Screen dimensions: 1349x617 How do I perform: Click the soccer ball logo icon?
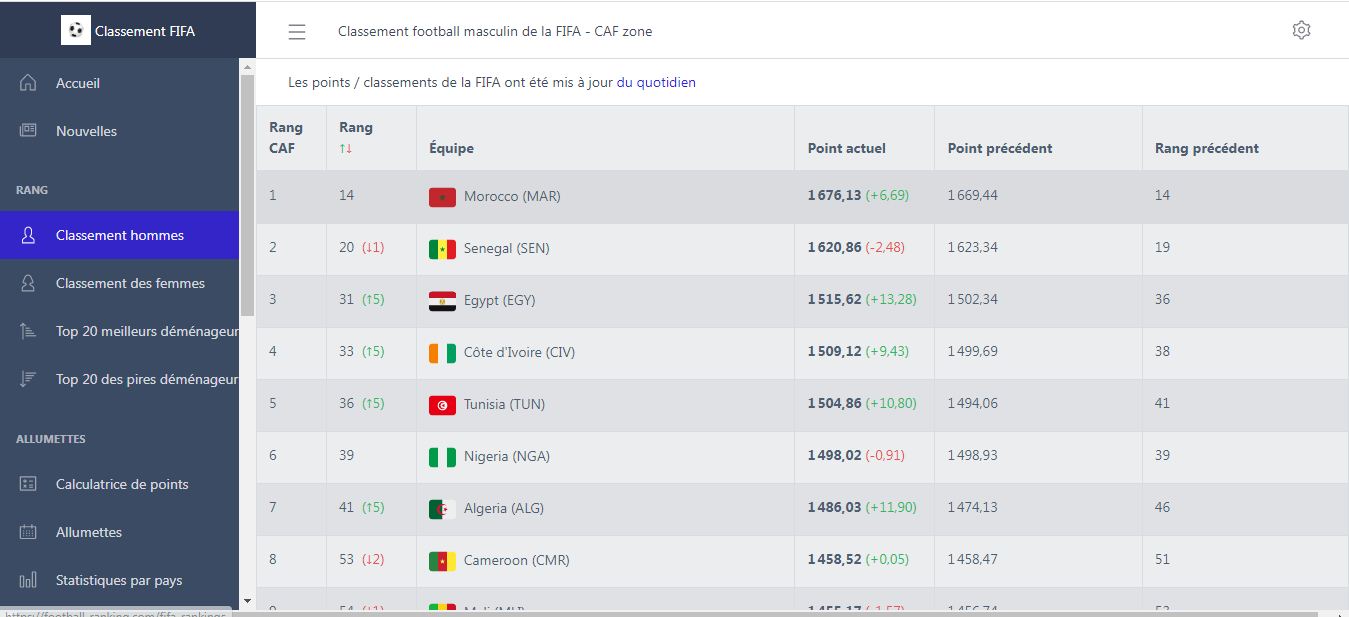(75, 31)
